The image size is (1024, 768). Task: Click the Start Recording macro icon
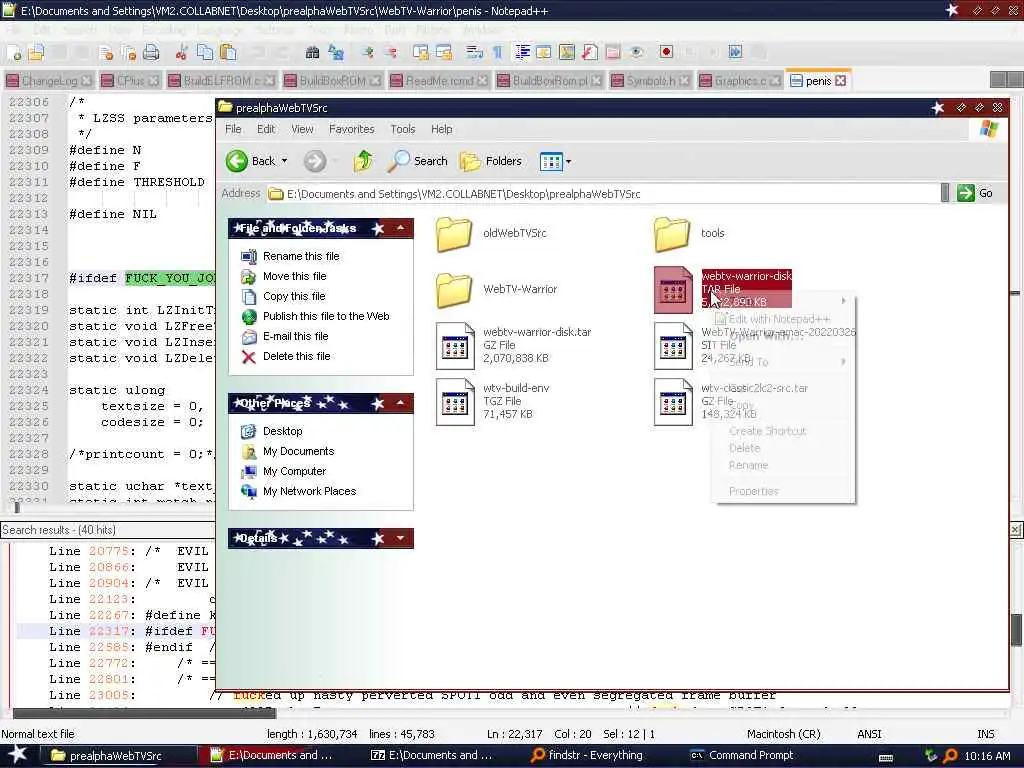pos(666,52)
